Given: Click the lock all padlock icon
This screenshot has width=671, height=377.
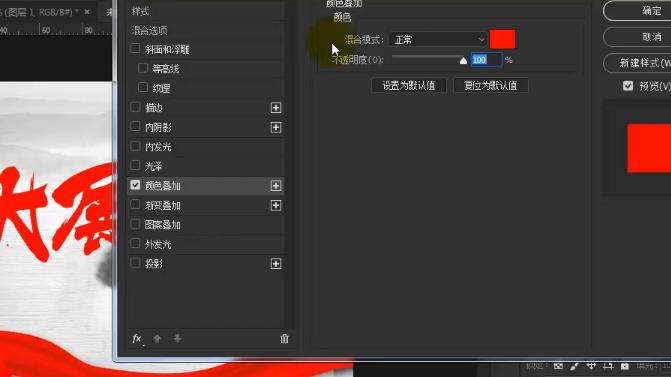Looking at the screenshot, I should click(625, 366).
